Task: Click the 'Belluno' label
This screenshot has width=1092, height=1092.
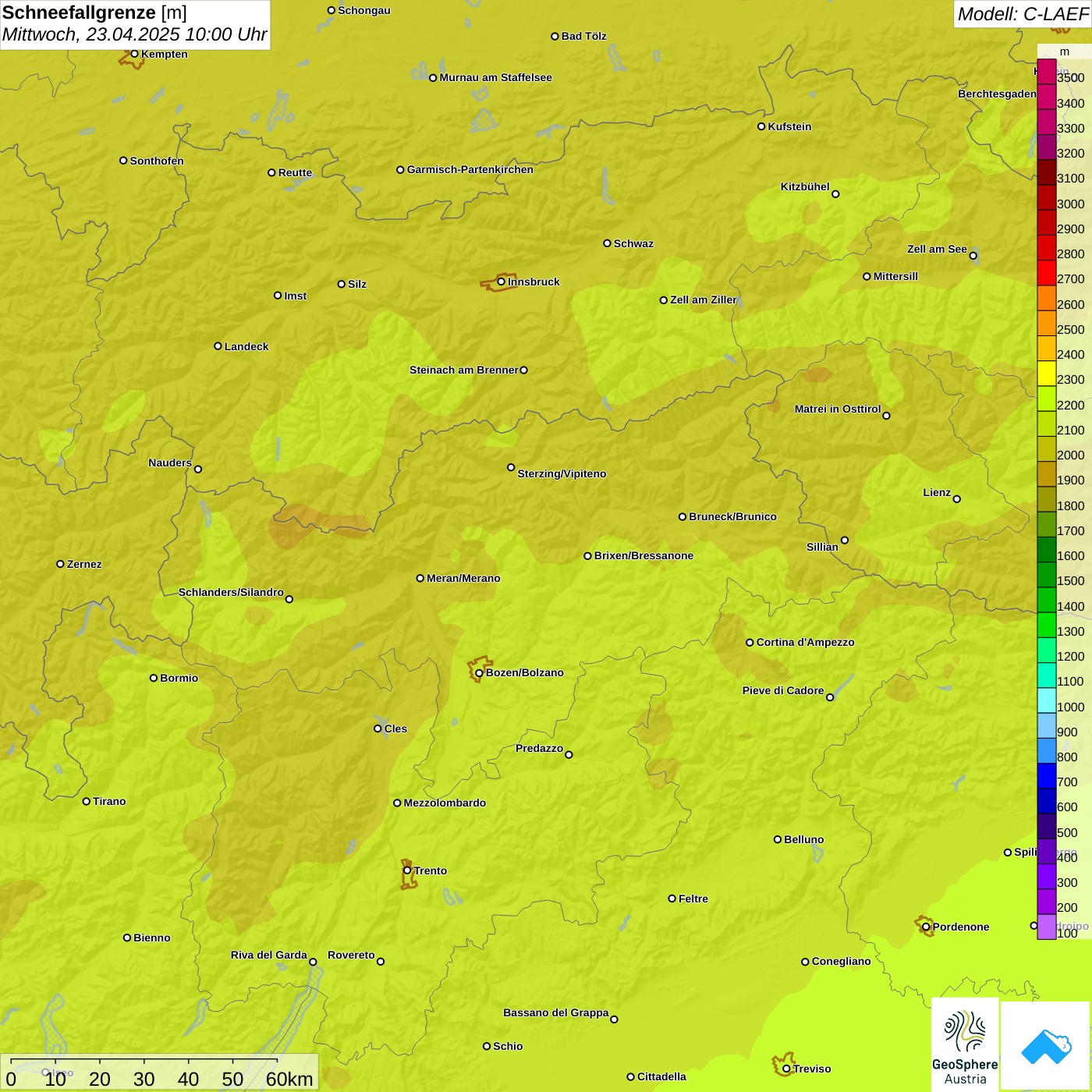Action: (x=803, y=839)
